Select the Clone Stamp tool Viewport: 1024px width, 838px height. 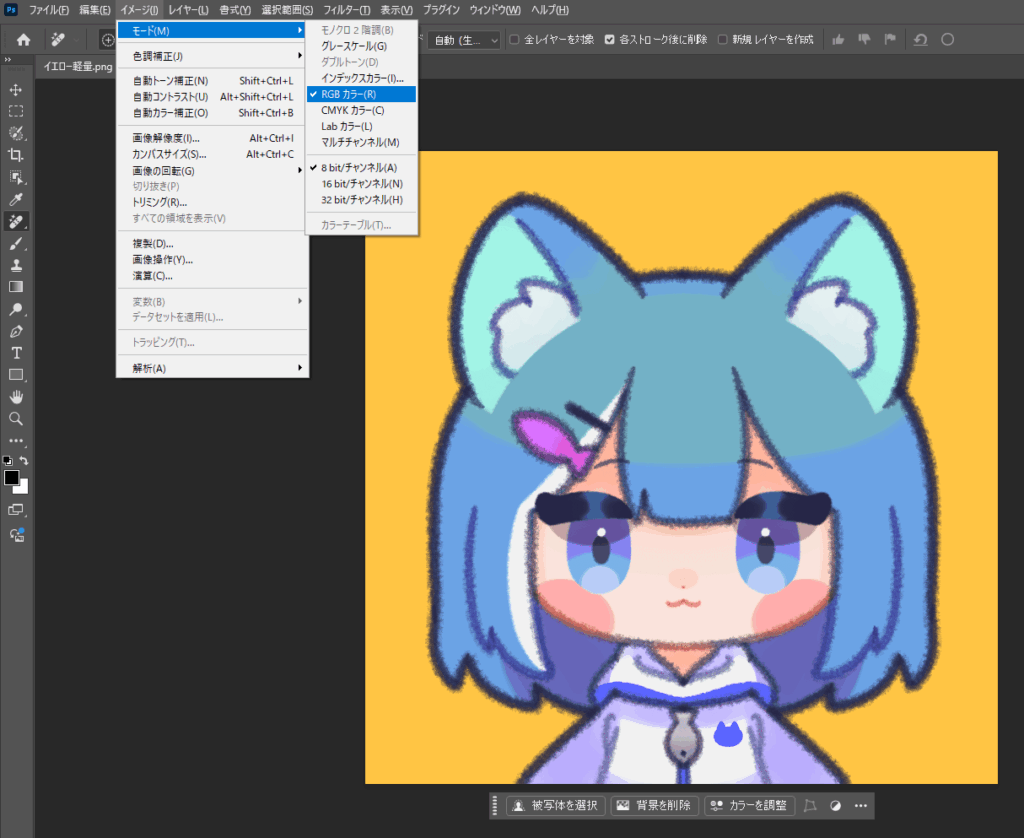click(16, 265)
